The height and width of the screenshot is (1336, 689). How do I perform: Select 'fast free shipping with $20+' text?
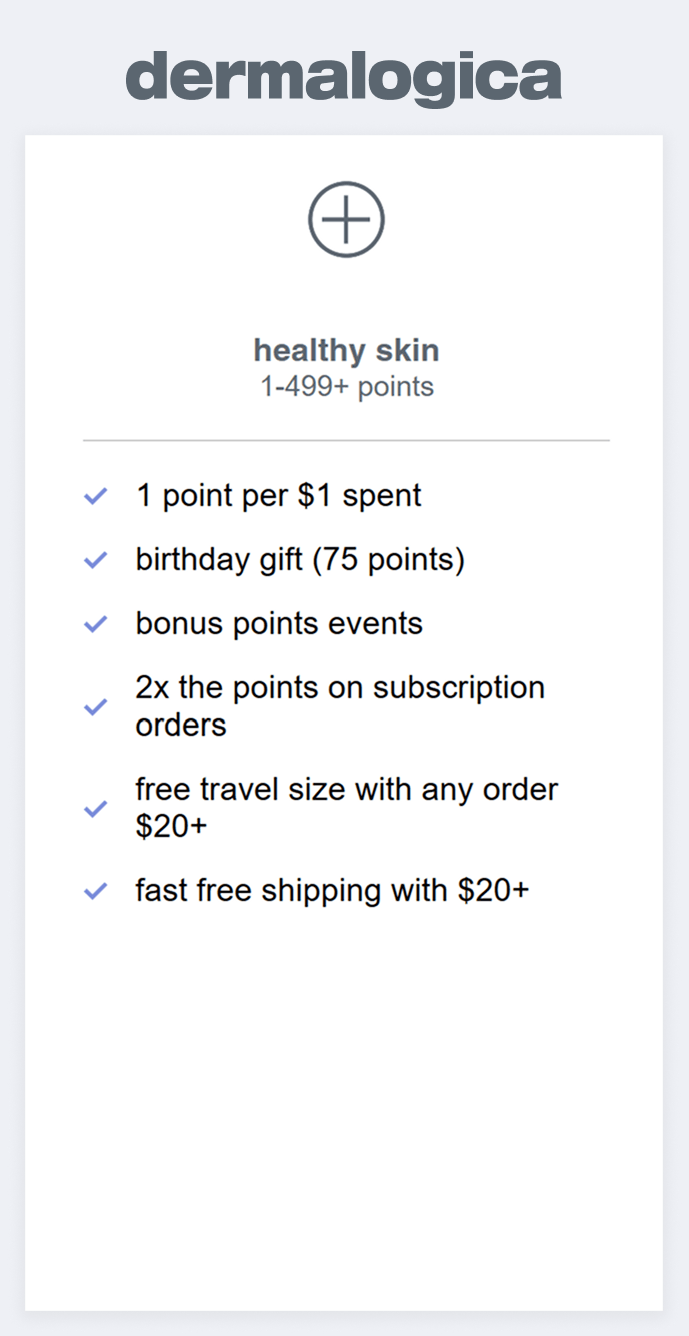point(332,890)
